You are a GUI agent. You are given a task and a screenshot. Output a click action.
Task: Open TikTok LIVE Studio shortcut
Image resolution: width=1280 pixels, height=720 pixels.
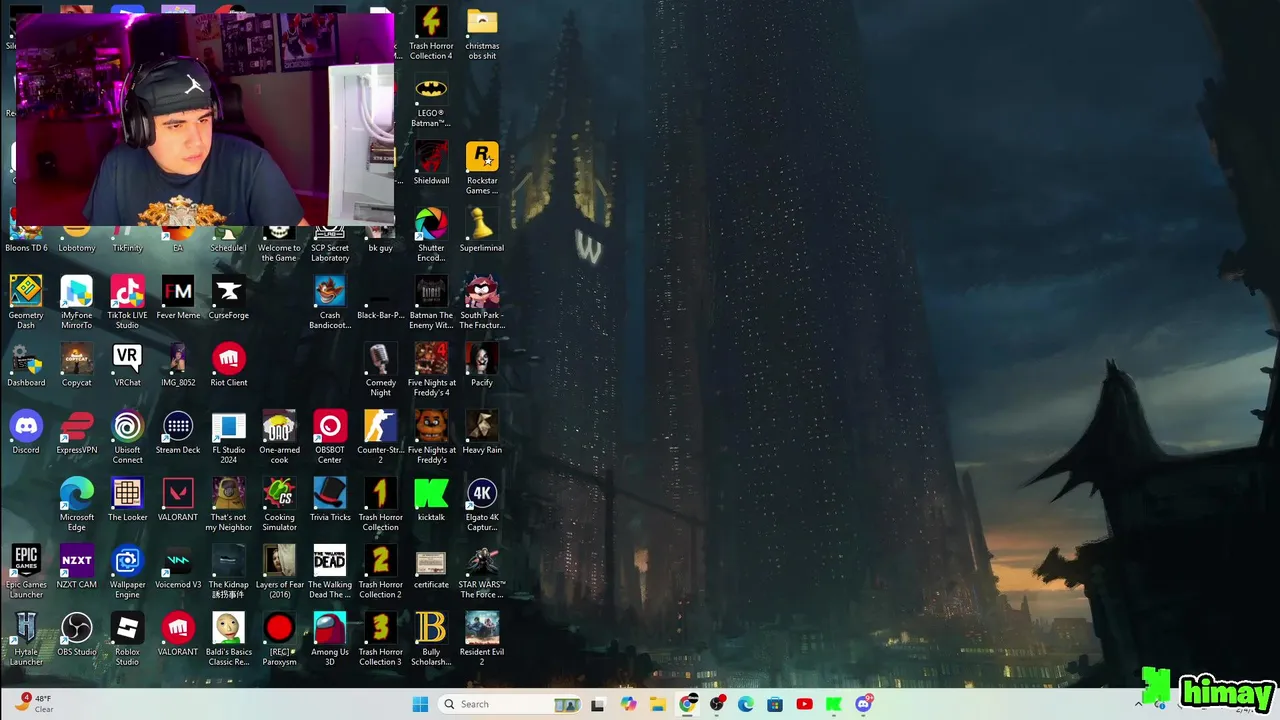point(127,302)
